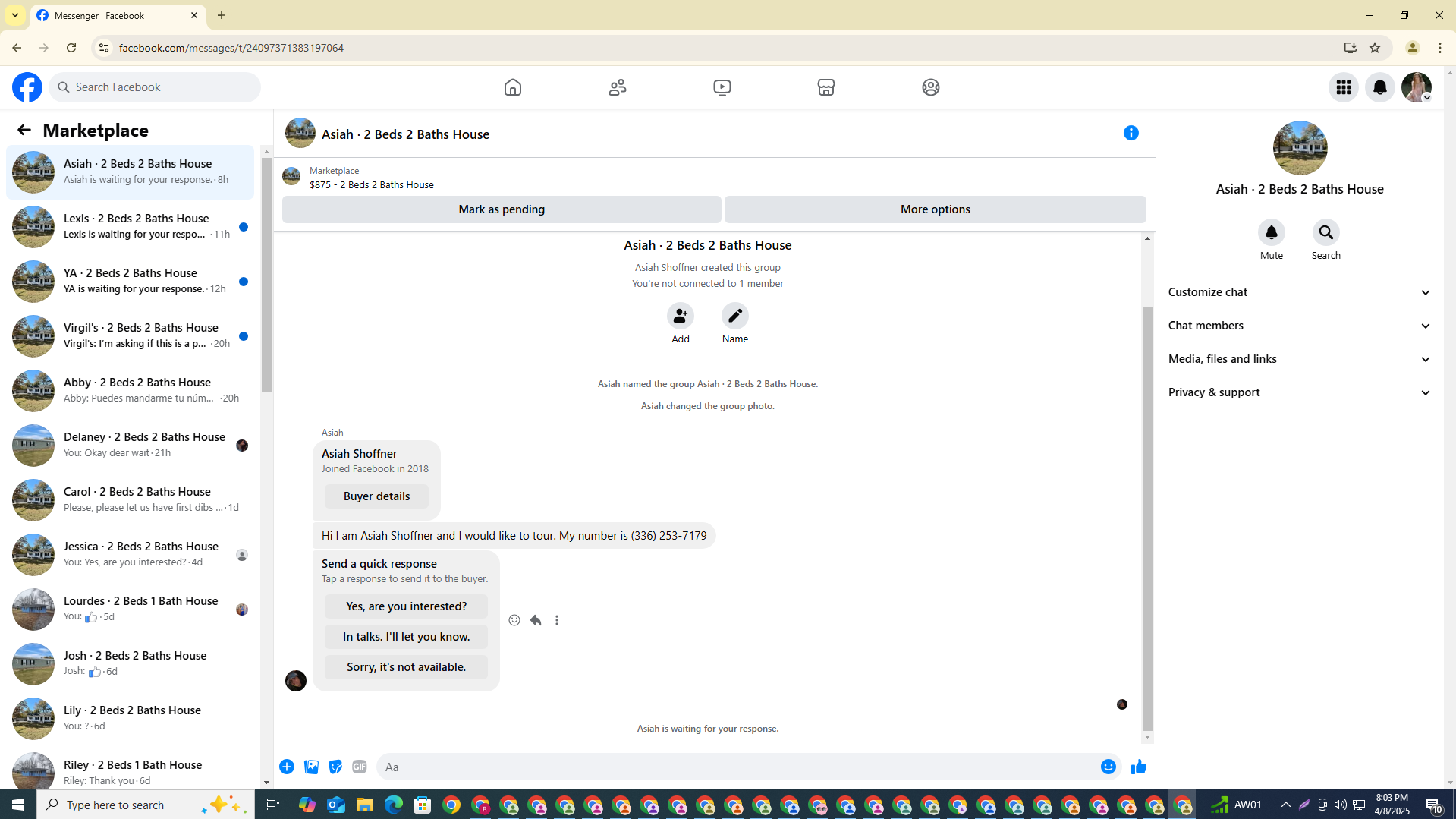Send 'Sorry, it's not available.' response
Image resolution: width=1456 pixels, height=819 pixels.
406,667
